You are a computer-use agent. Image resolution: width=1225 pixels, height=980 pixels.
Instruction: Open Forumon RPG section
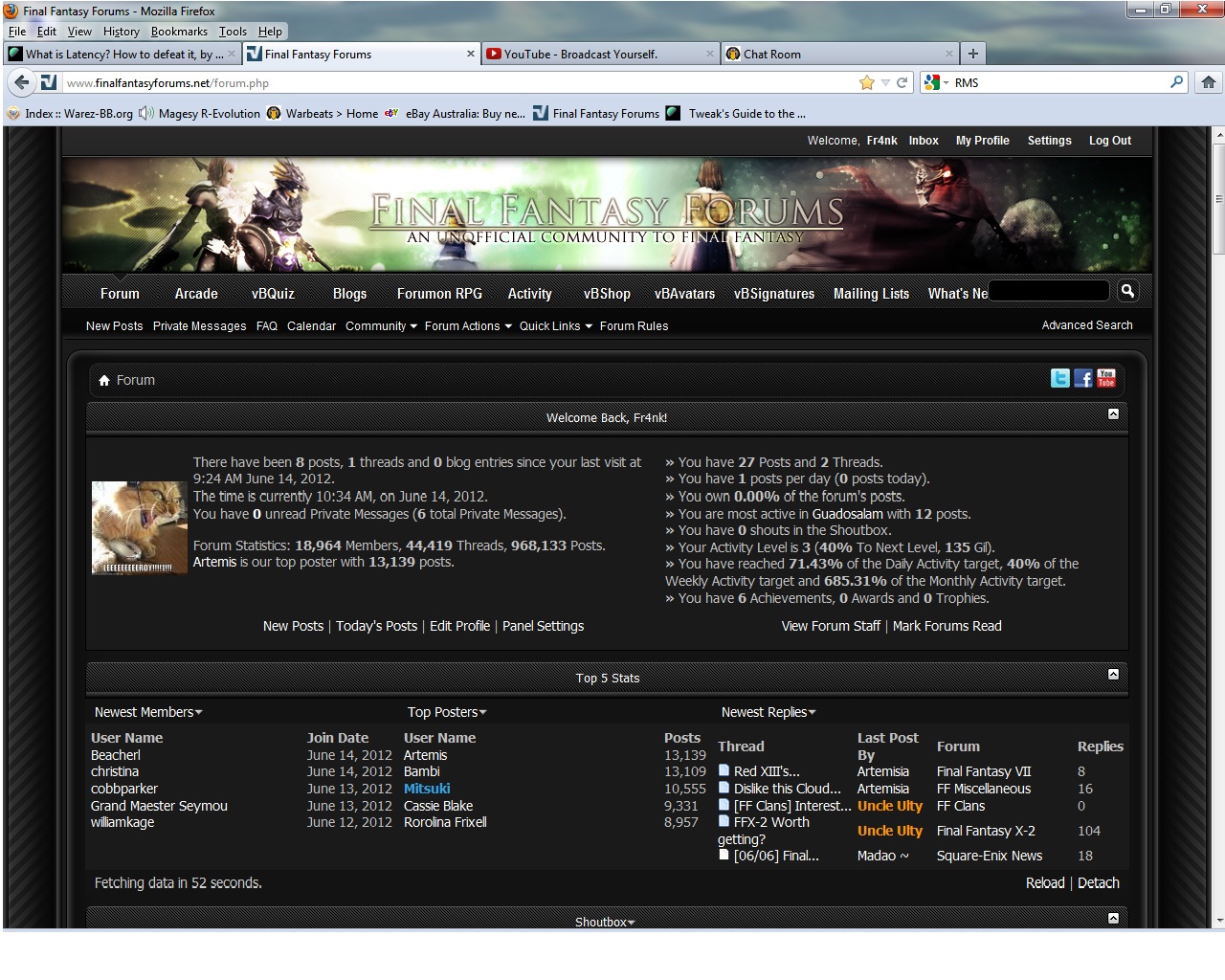click(439, 294)
